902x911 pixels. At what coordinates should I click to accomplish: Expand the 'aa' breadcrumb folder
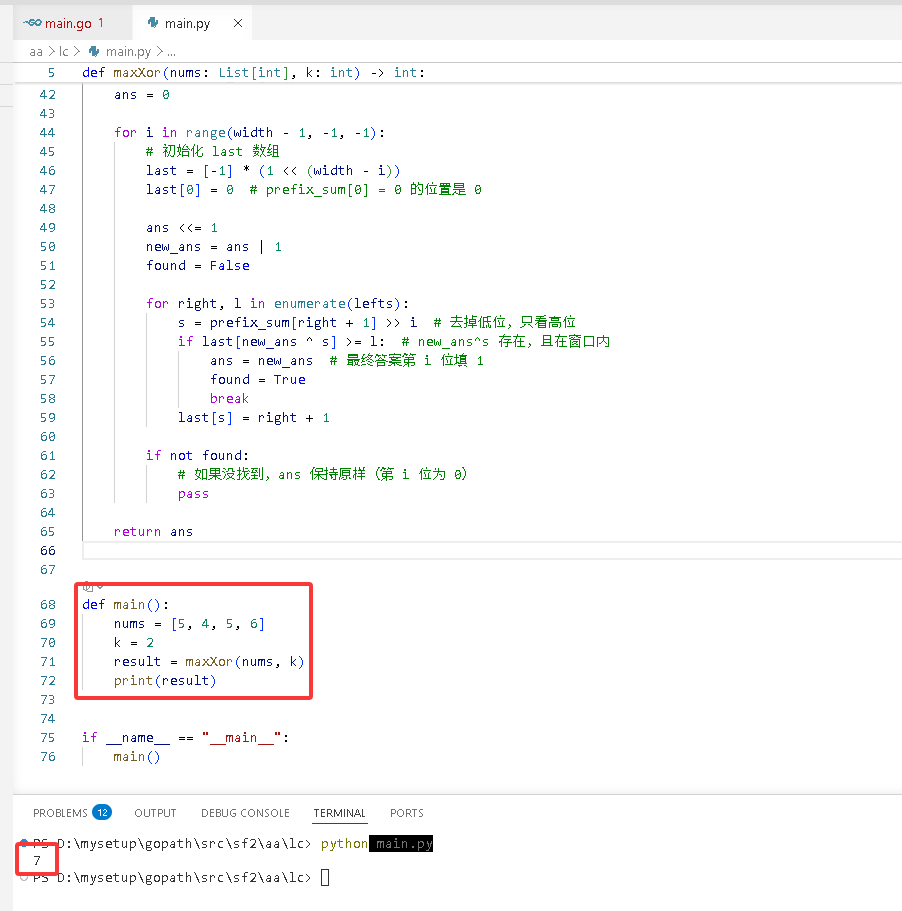click(36, 52)
